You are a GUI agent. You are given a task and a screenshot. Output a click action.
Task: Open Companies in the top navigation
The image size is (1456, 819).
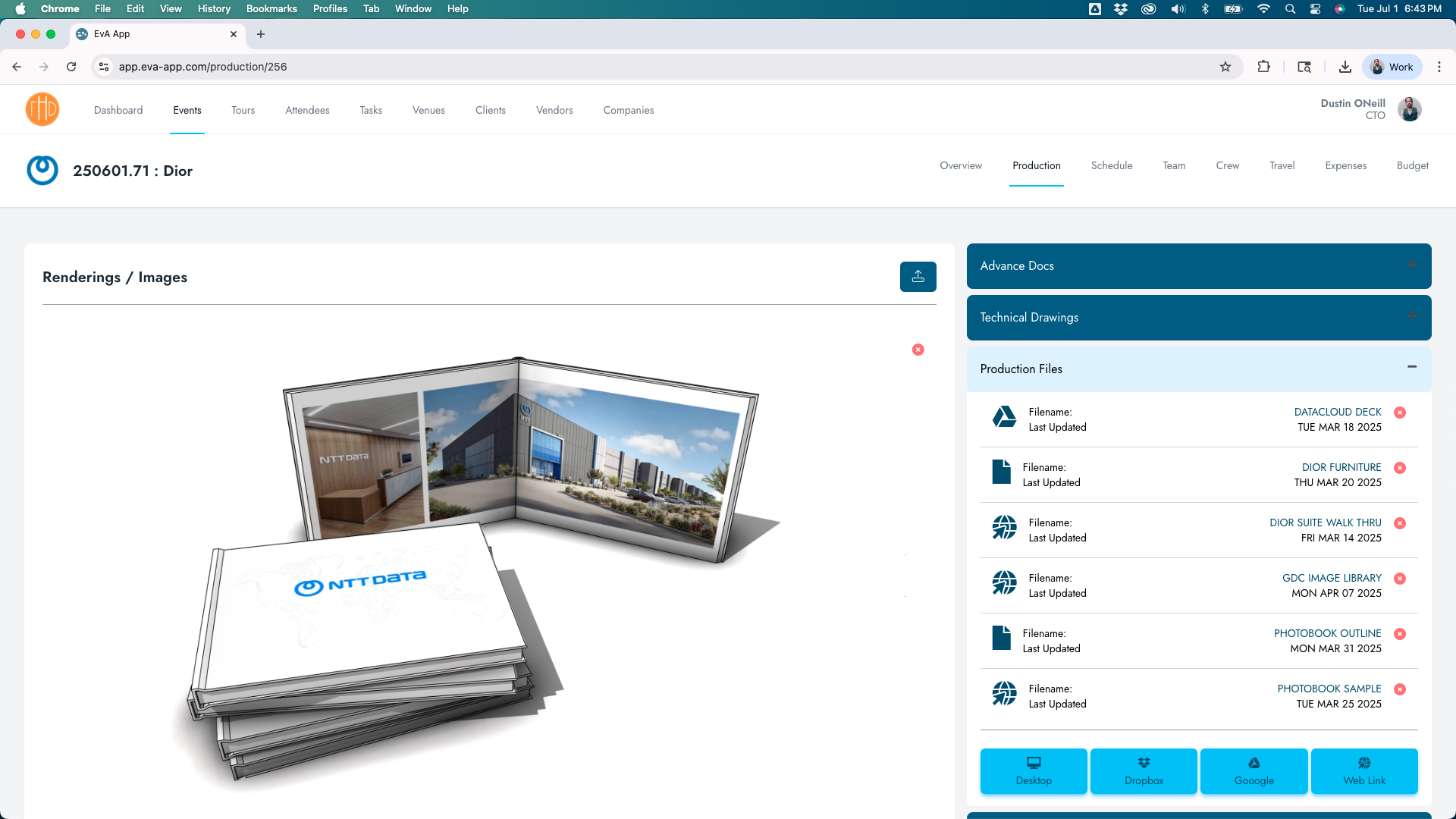628,110
